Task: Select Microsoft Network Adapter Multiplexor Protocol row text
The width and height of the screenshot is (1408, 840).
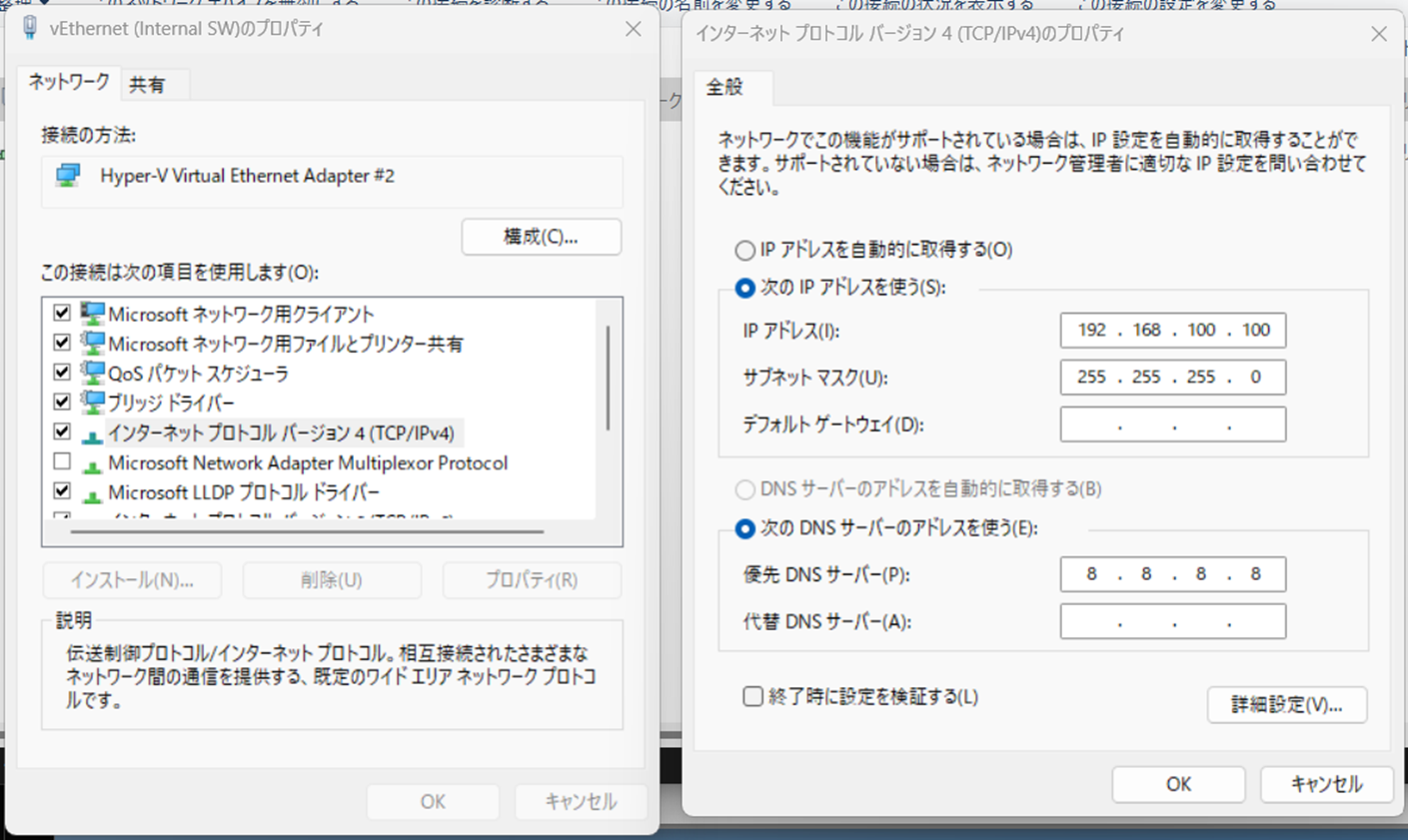Action: coord(308,463)
